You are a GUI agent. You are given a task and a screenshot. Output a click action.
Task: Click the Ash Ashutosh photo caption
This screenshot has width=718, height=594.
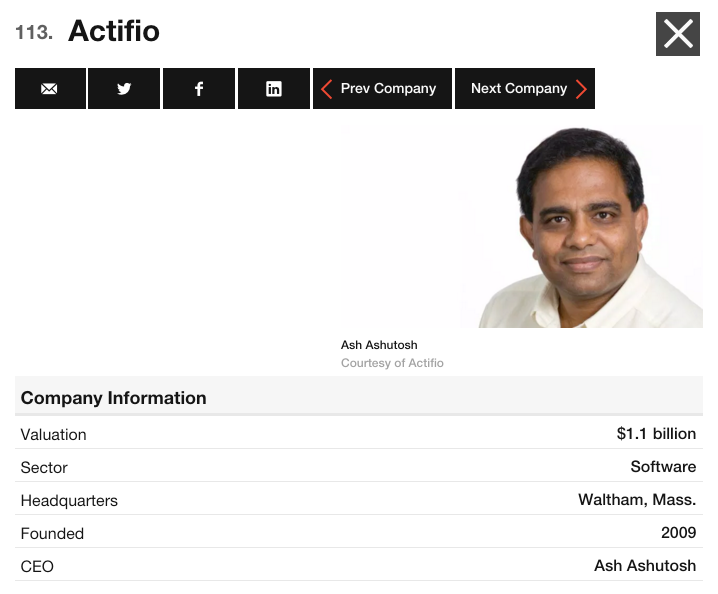pos(379,345)
